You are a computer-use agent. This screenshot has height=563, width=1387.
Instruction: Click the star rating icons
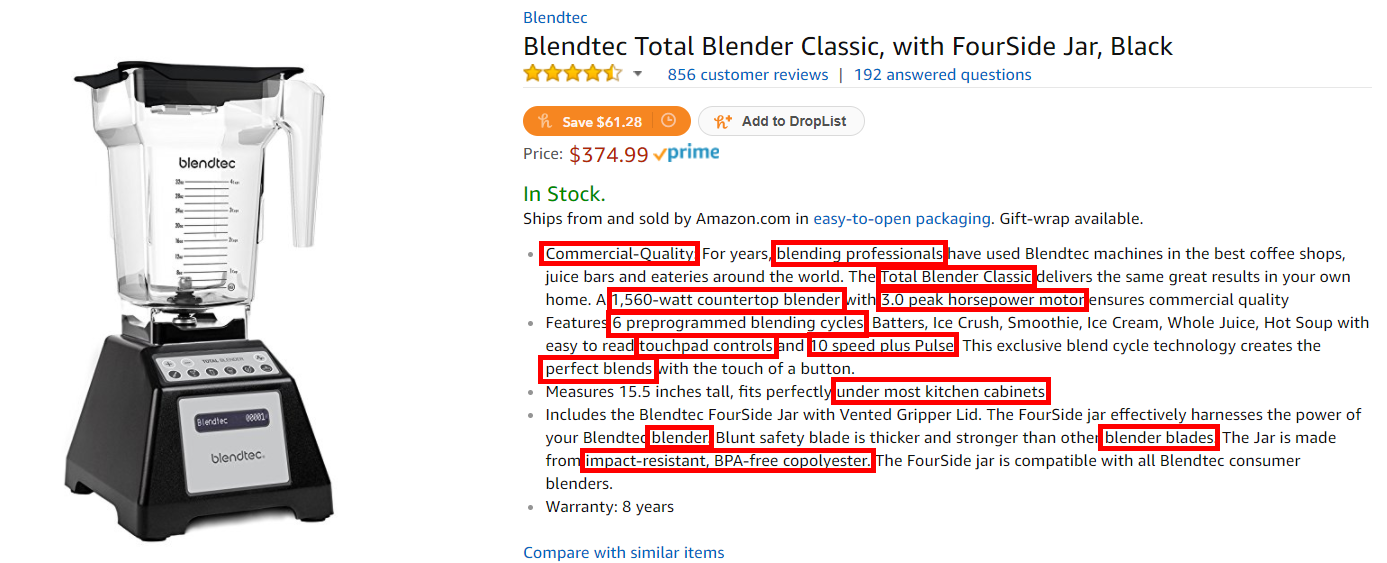pos(572,74)
